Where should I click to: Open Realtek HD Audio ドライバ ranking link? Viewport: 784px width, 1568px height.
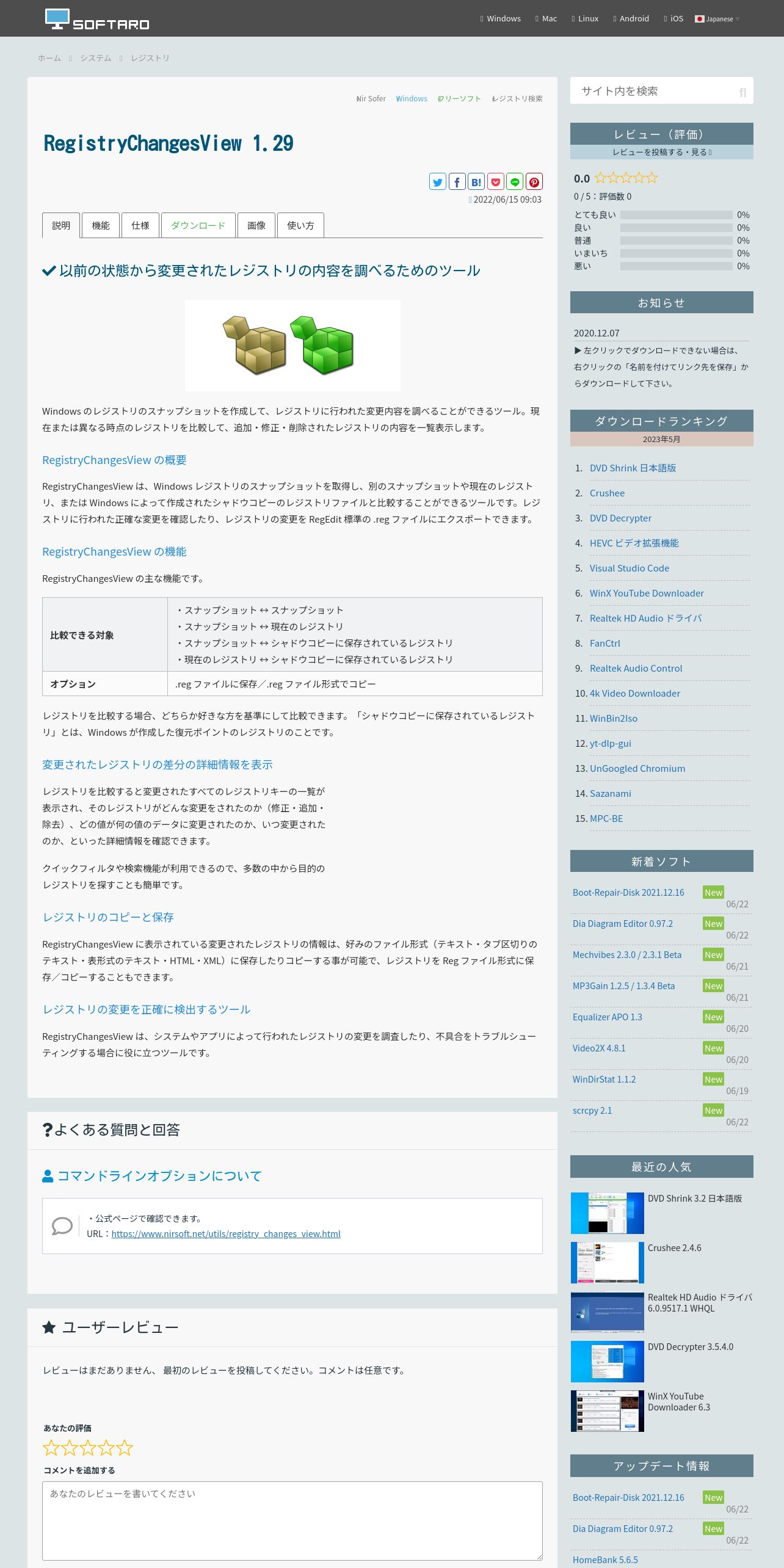[645, 618]
